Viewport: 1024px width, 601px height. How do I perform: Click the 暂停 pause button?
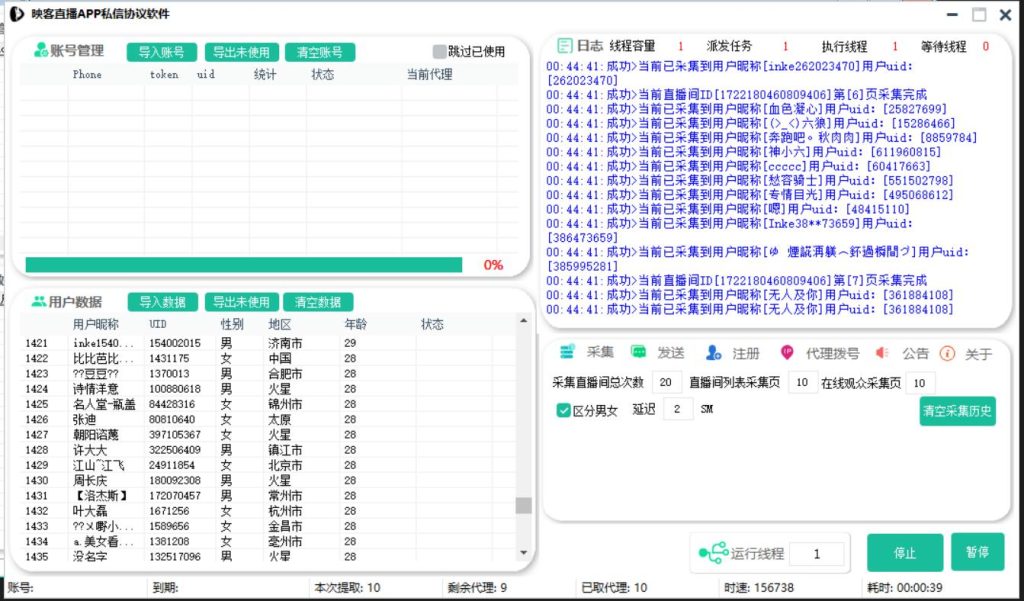977,553
